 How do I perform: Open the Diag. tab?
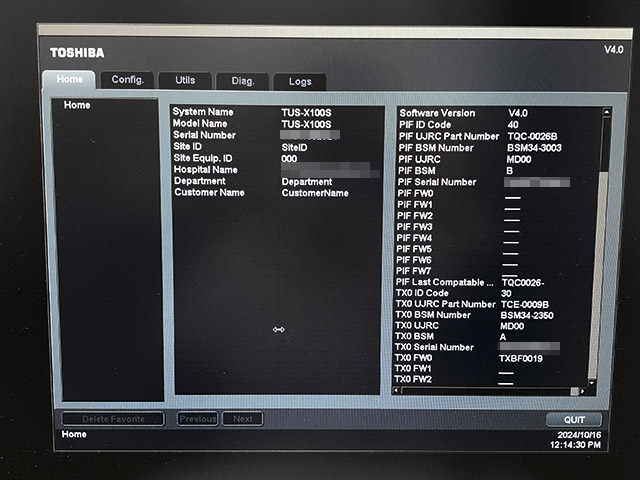pos(242,81)
